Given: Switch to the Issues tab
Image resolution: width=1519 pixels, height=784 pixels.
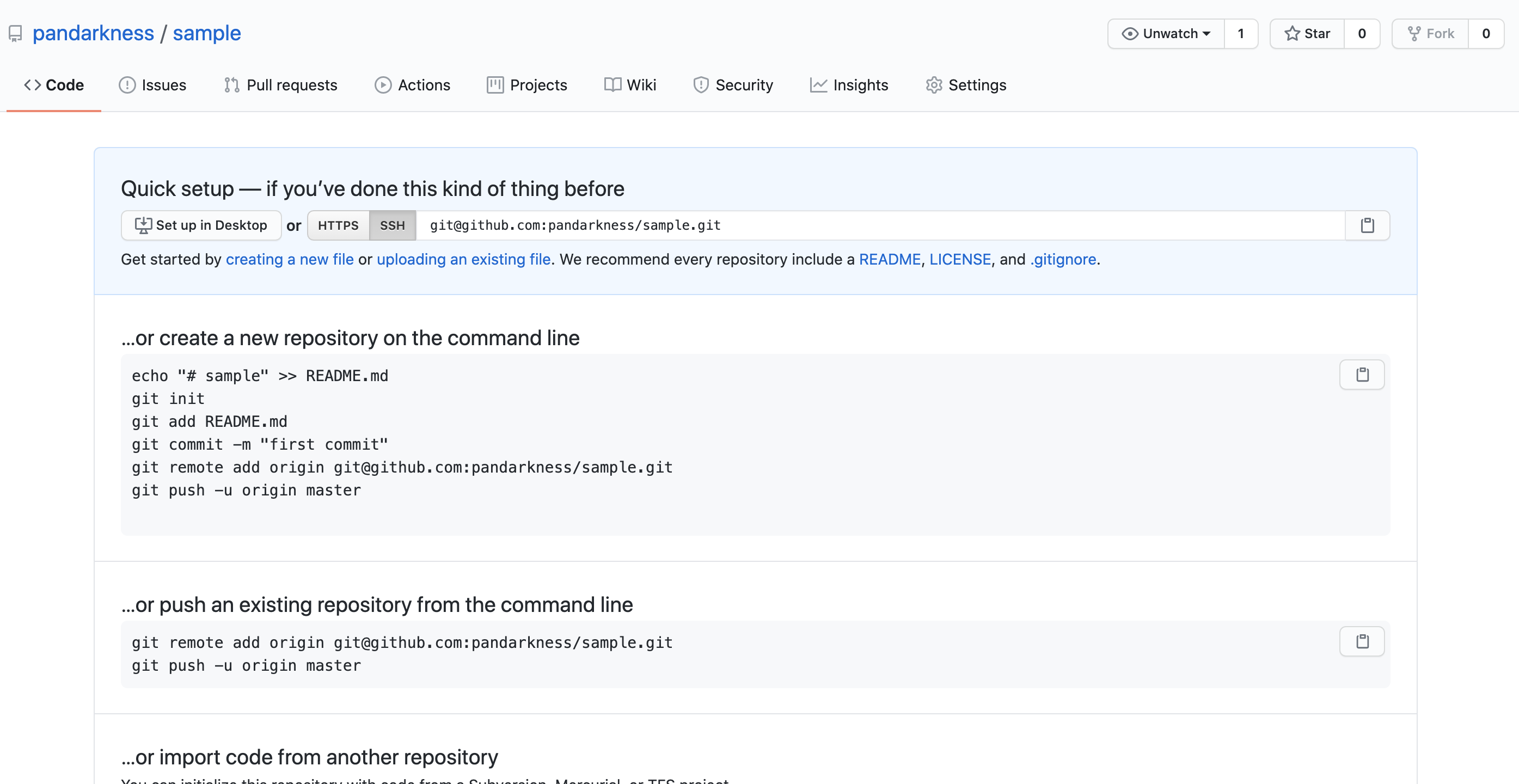Looking at the screenshot, I should [x=153, y=85].
